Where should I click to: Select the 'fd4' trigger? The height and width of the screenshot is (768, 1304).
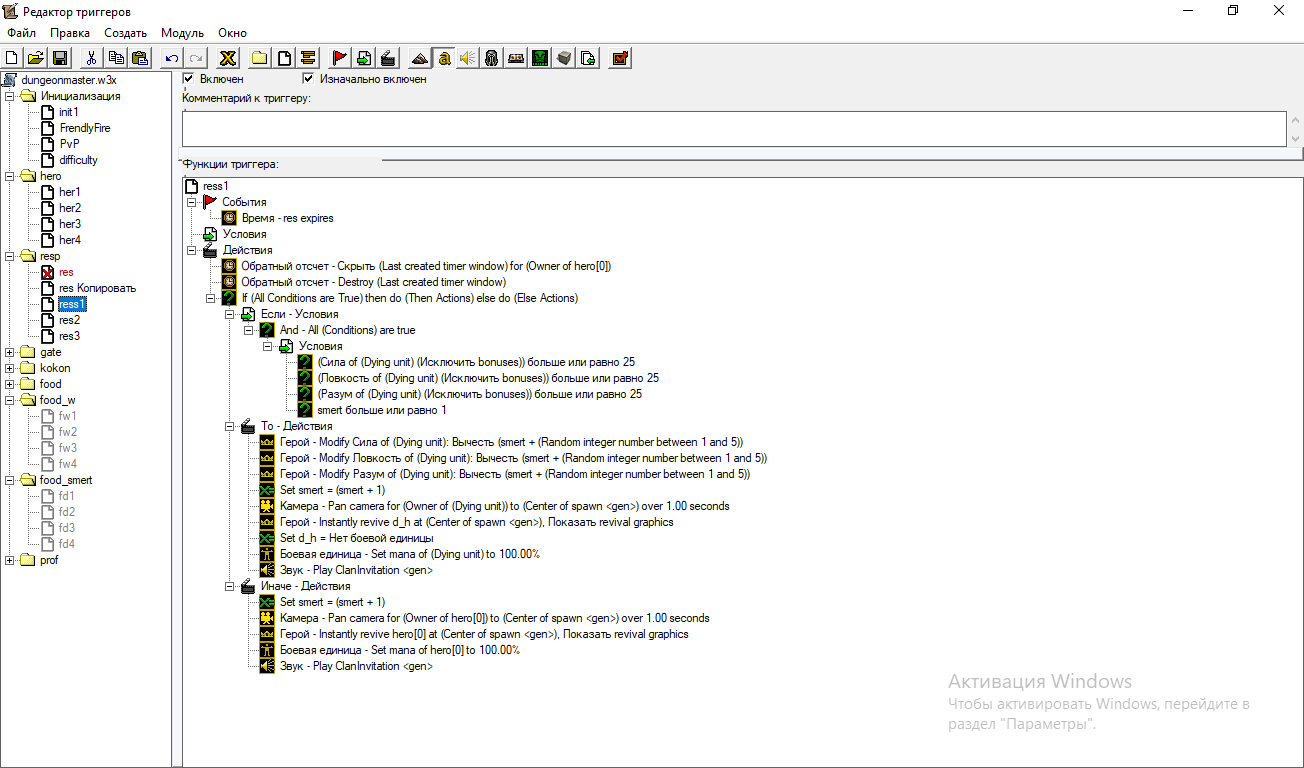point(67,544)
